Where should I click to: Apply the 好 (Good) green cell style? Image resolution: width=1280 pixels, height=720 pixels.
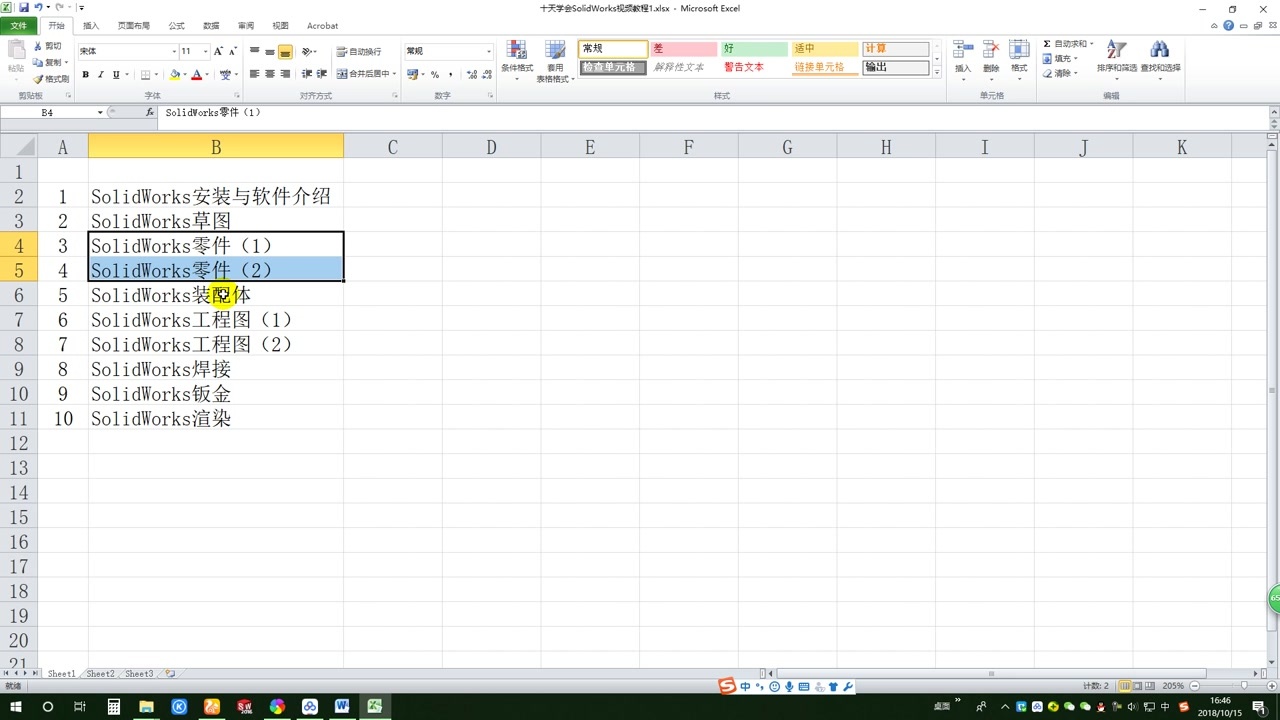754,49
